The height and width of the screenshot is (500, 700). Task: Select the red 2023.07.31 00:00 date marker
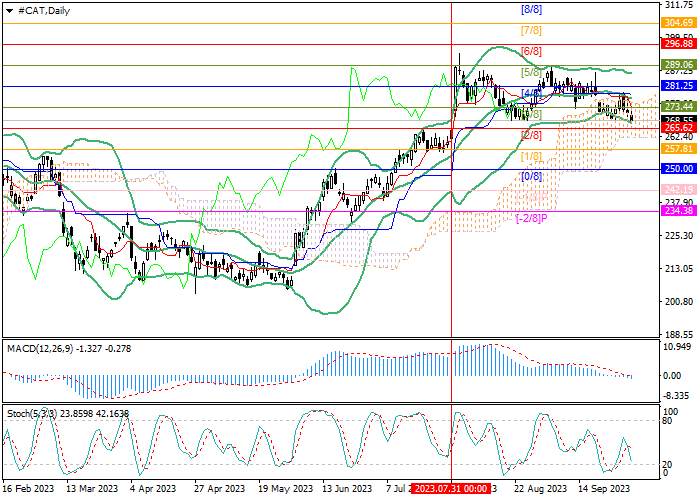[451, 488]
